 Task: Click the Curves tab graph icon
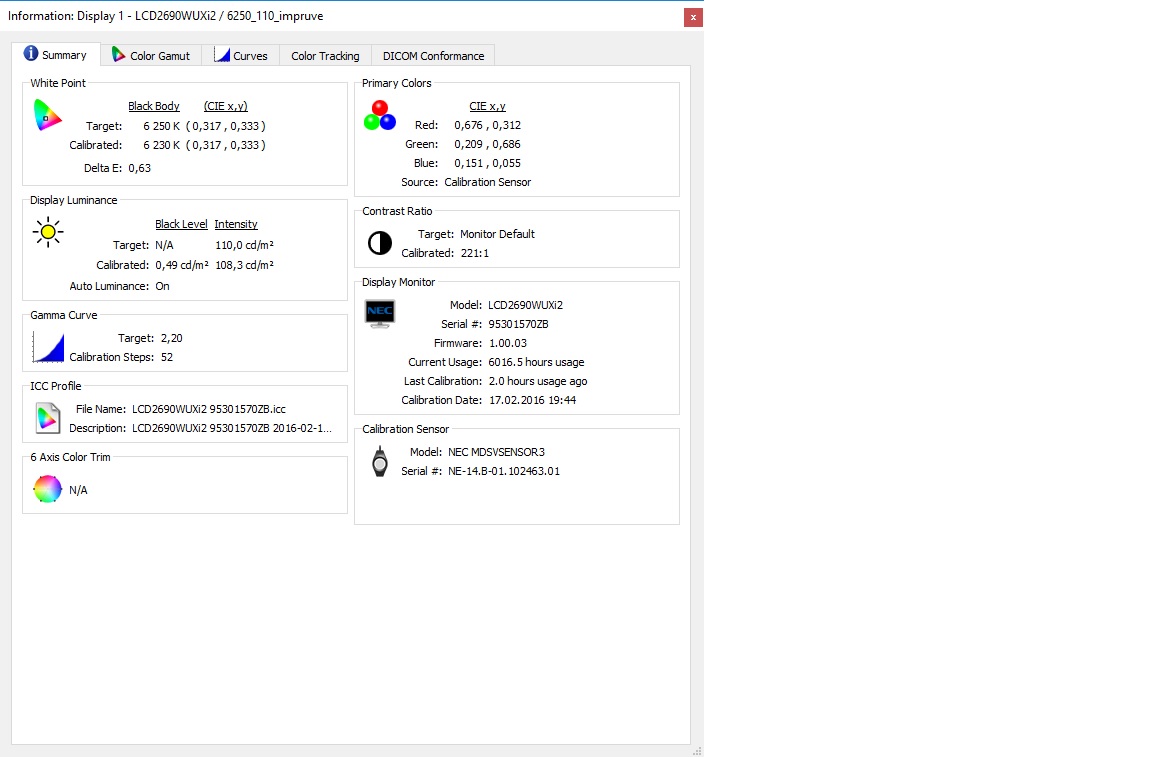coord(222,55)
